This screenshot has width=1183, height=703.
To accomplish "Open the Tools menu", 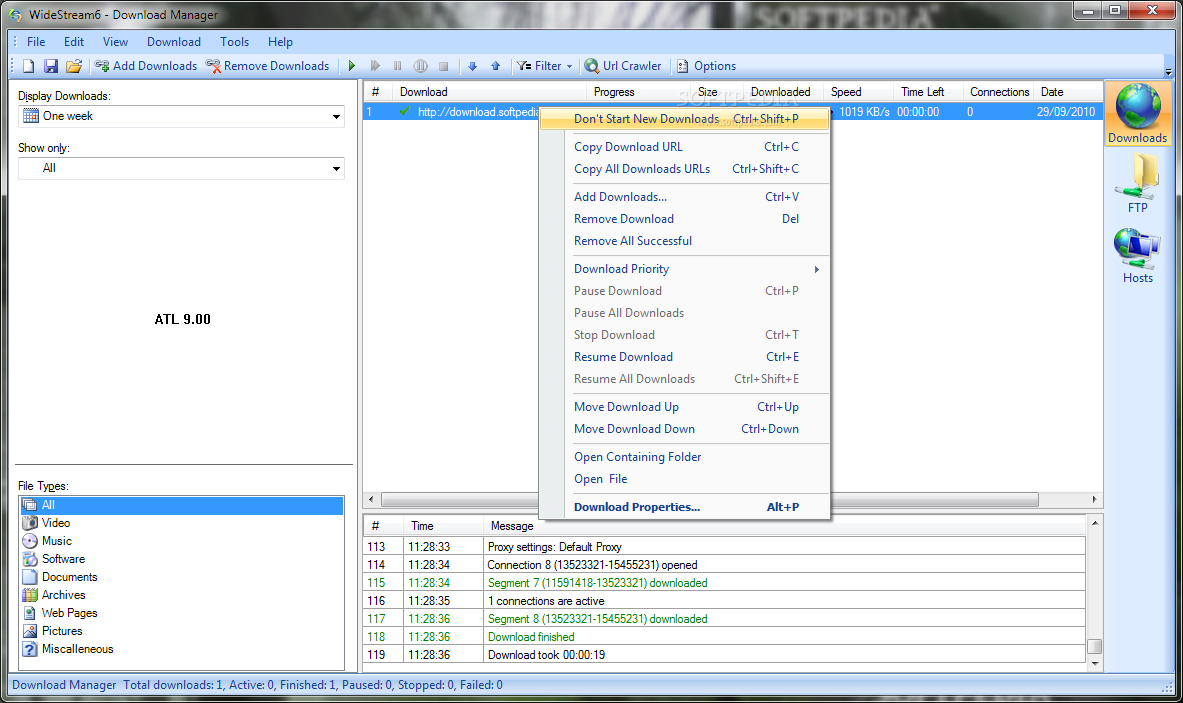I will [x=235, y=42].
